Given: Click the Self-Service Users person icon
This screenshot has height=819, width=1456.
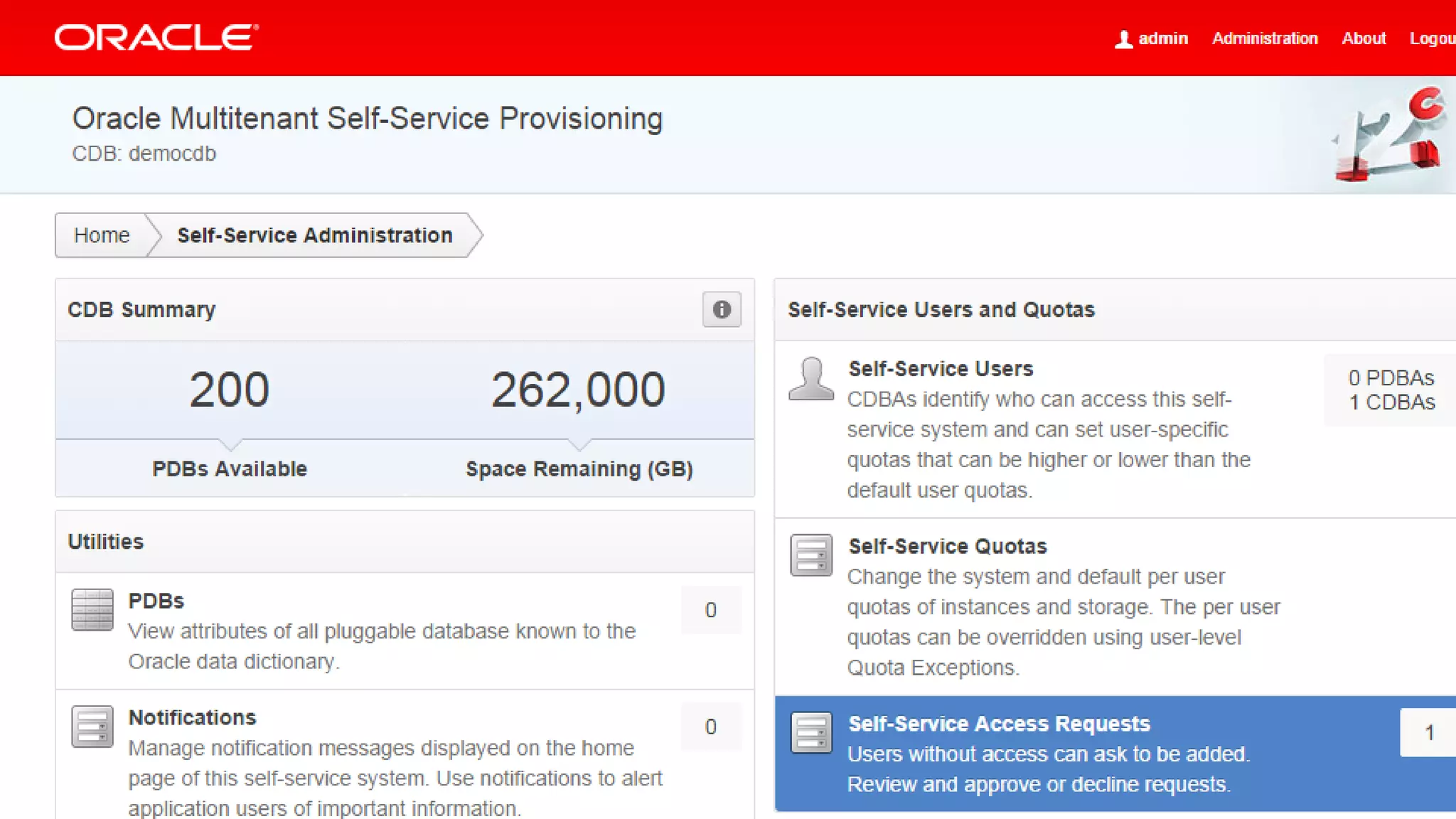Looking at the screenshot, I should click(810, 379).
